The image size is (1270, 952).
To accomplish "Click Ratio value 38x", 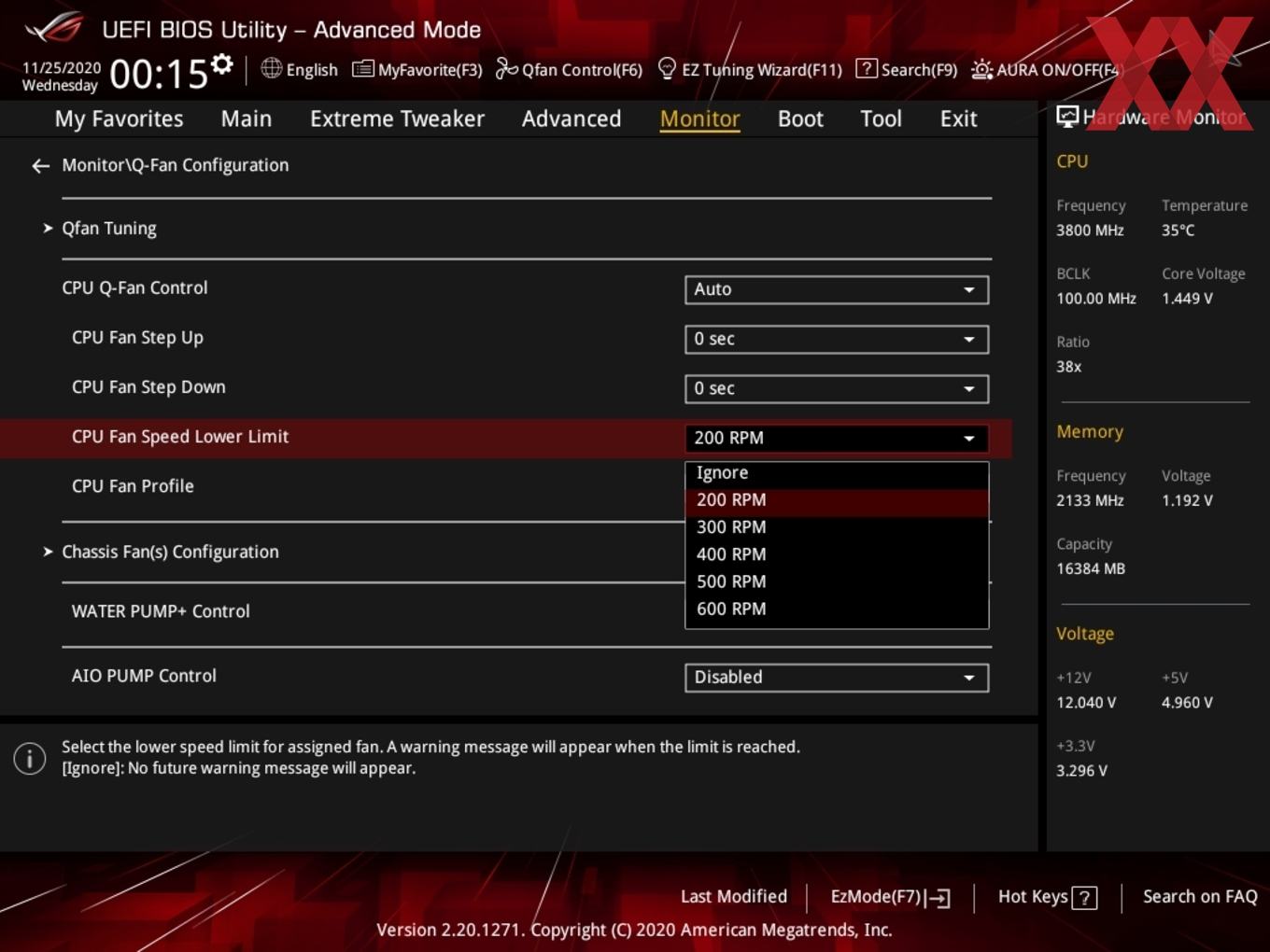I will [1068, 367].
